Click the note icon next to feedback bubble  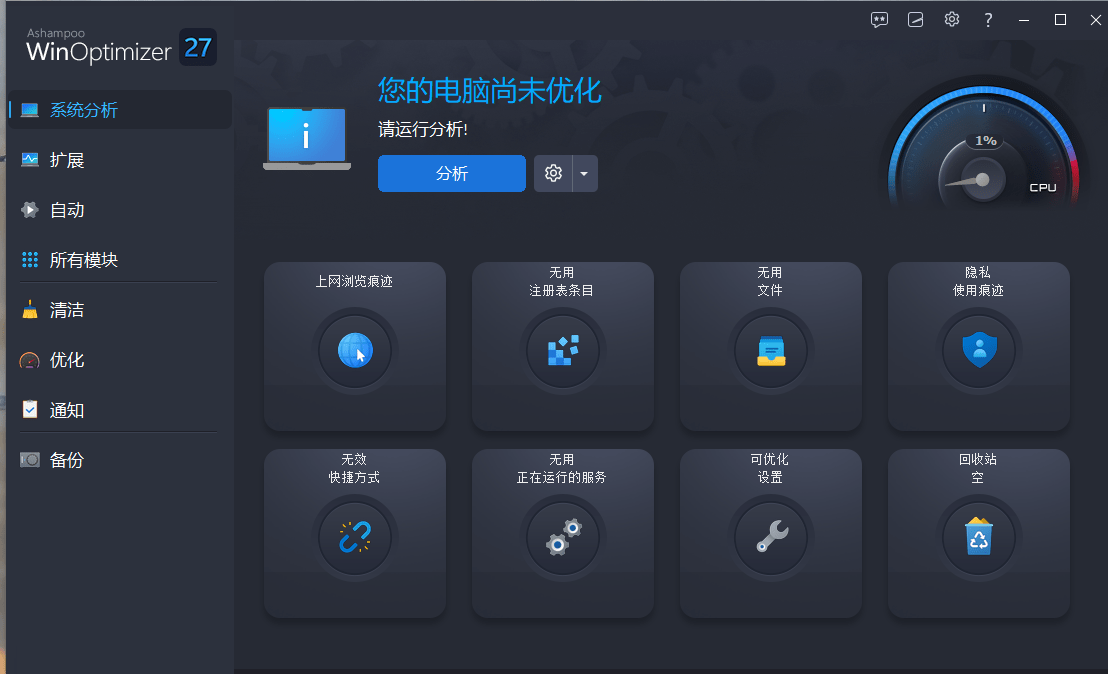[915, 19]
